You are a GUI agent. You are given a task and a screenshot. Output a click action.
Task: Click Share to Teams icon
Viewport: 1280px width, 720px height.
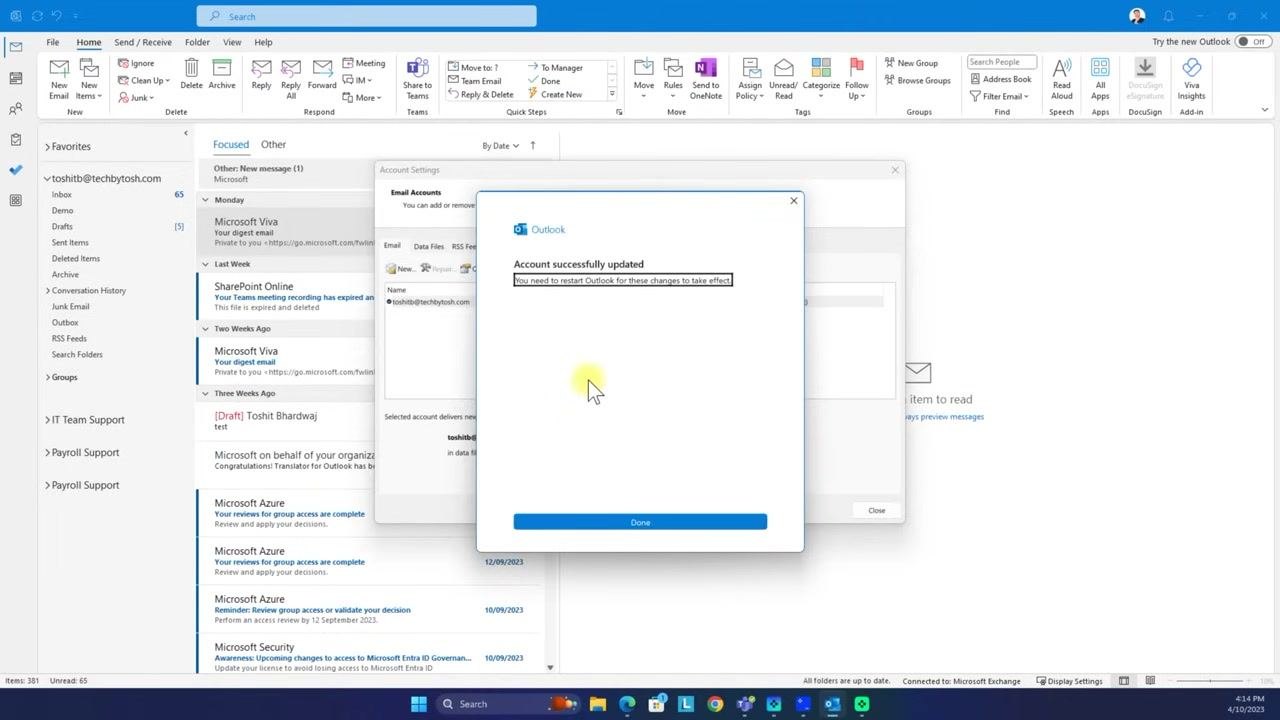click(417, 79)
